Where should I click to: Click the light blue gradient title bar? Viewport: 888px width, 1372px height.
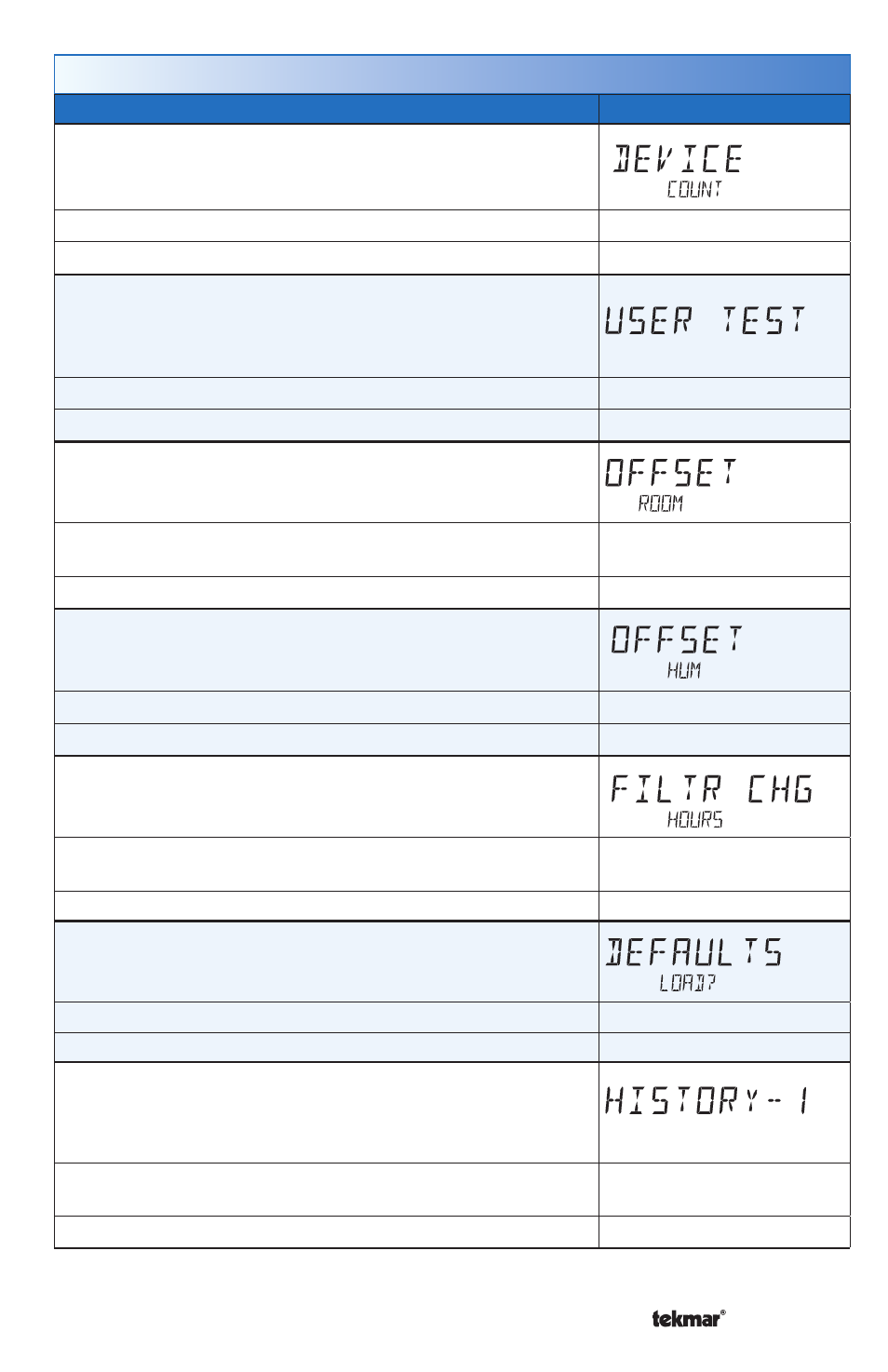(452, 74)
